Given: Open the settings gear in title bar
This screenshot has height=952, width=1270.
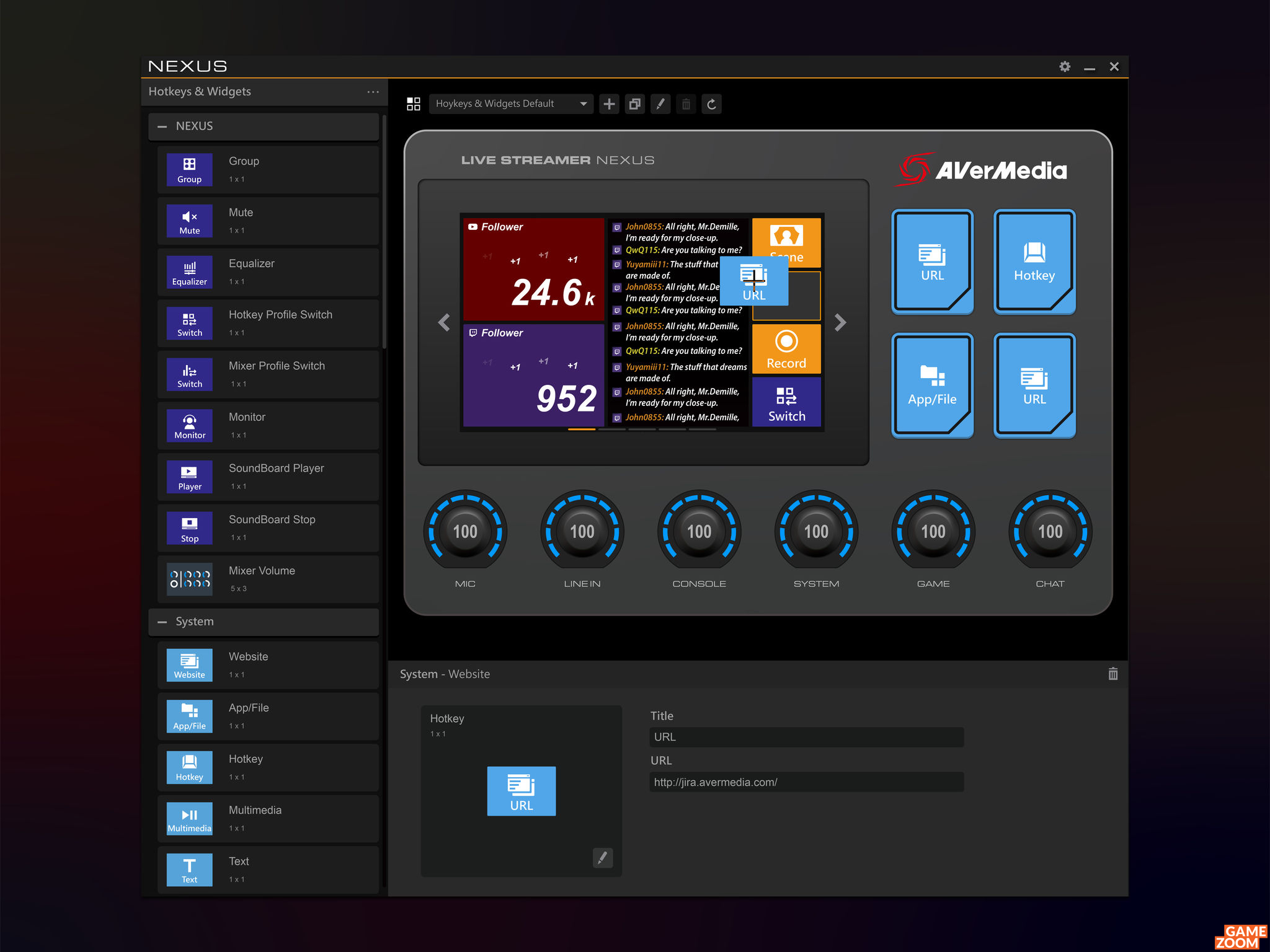Looking at the screenshot, I should coord(1065,66).
